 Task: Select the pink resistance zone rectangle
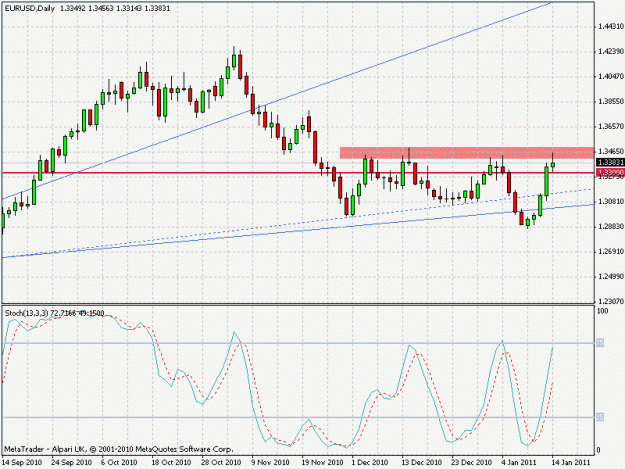[x=467, y=153]
